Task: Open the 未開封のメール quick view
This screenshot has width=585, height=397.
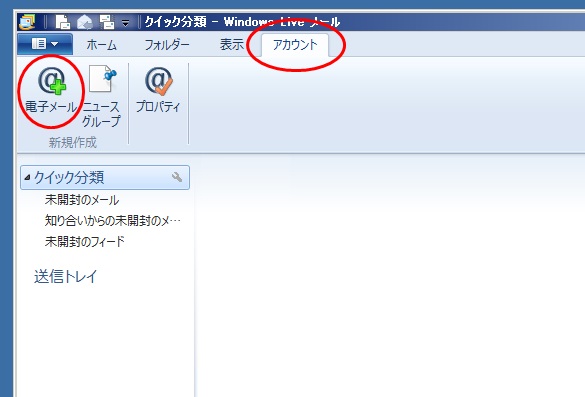Action: (82, 200)
